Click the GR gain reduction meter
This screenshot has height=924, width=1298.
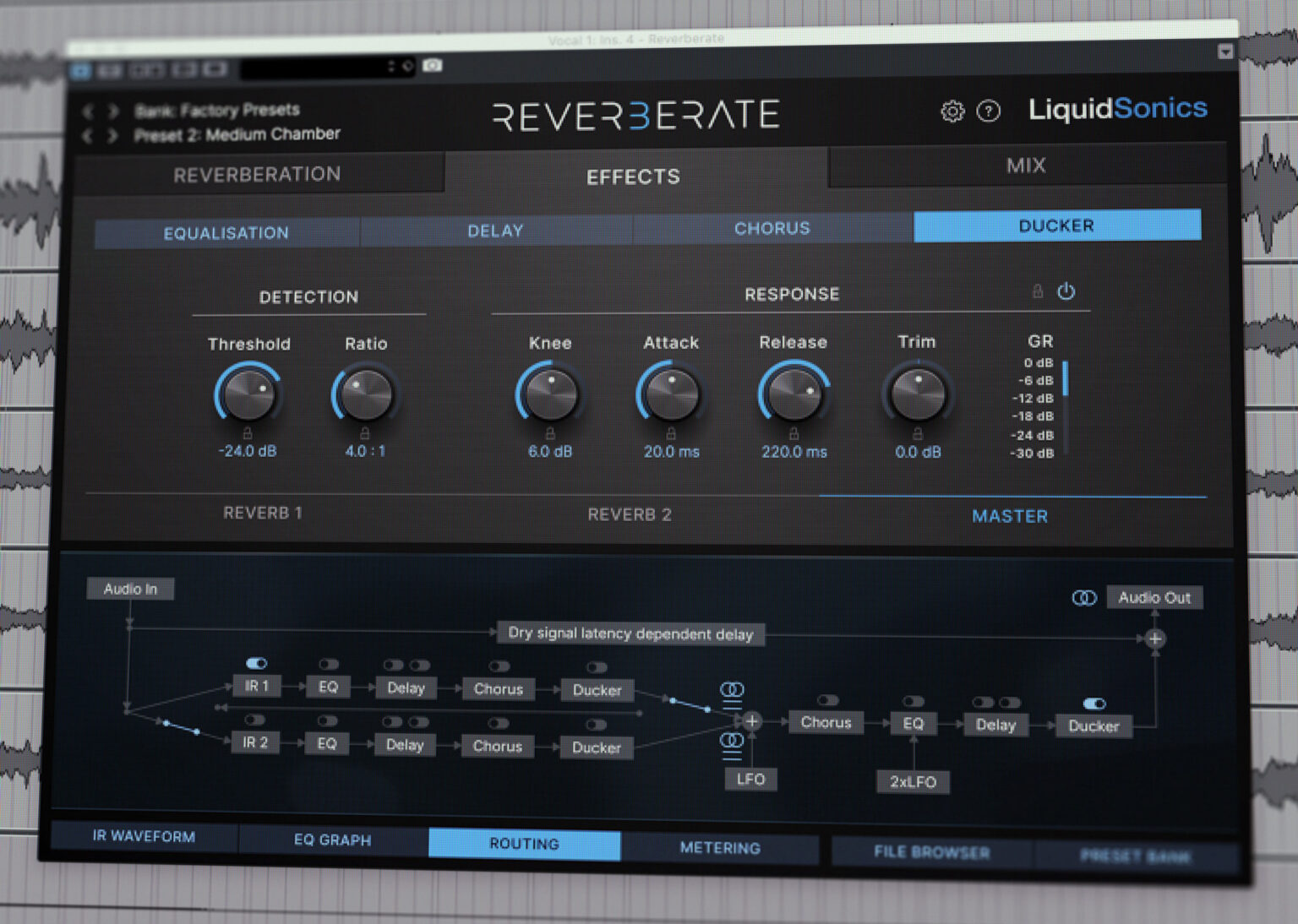tap(1066, 405)
